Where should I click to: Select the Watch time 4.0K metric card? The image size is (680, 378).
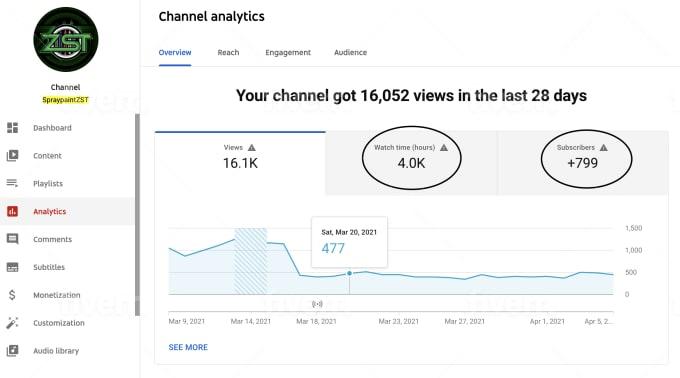(x=411, y=163)
